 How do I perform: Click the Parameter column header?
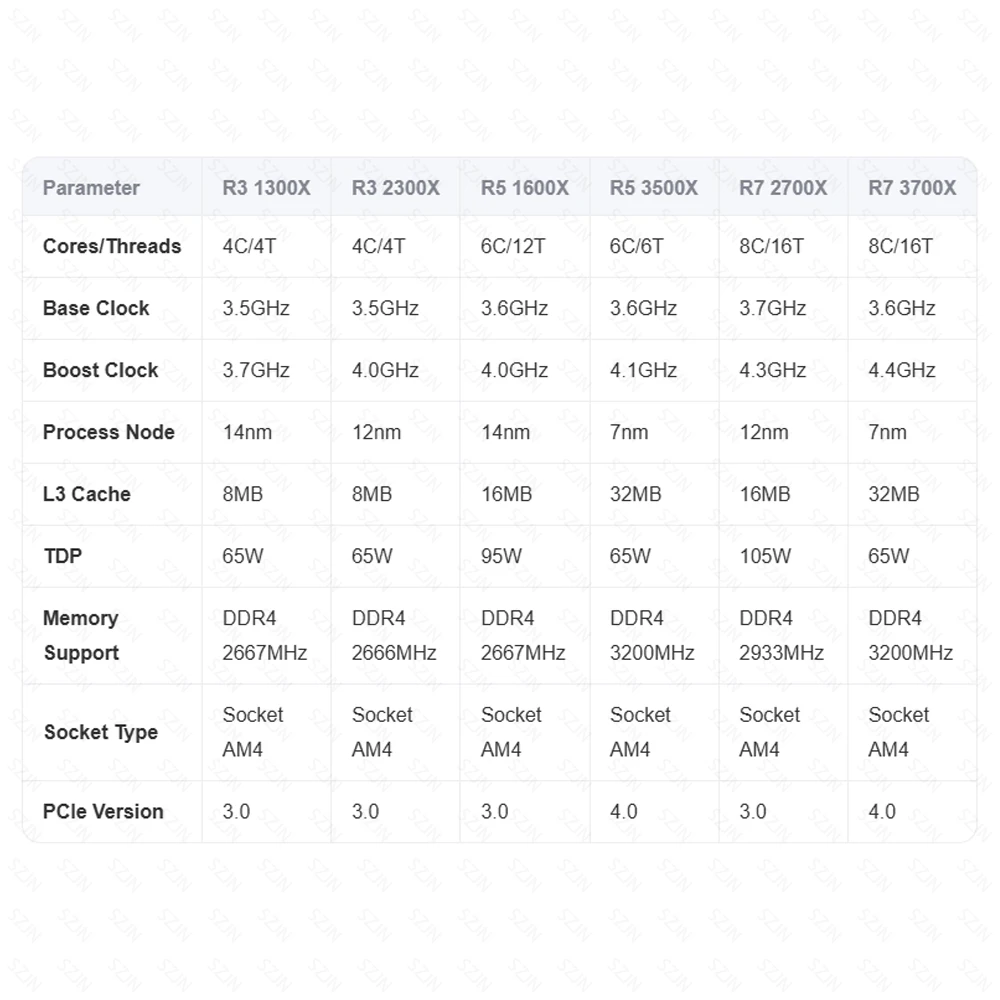coord(91,188)
